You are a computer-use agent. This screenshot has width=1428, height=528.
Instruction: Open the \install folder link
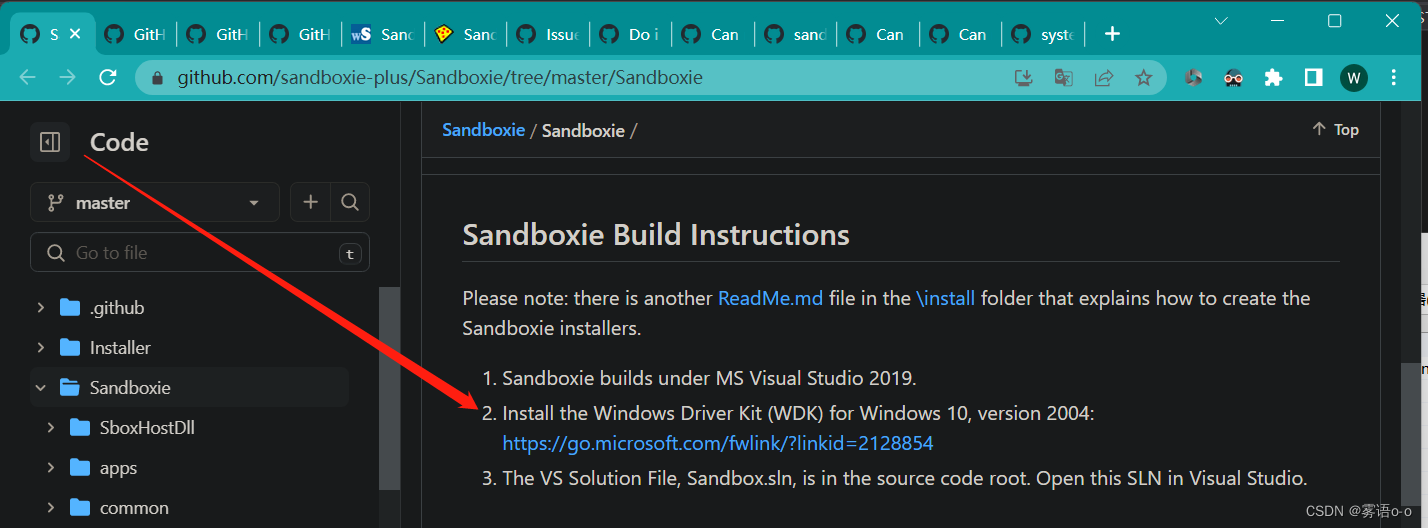point(945,298)
